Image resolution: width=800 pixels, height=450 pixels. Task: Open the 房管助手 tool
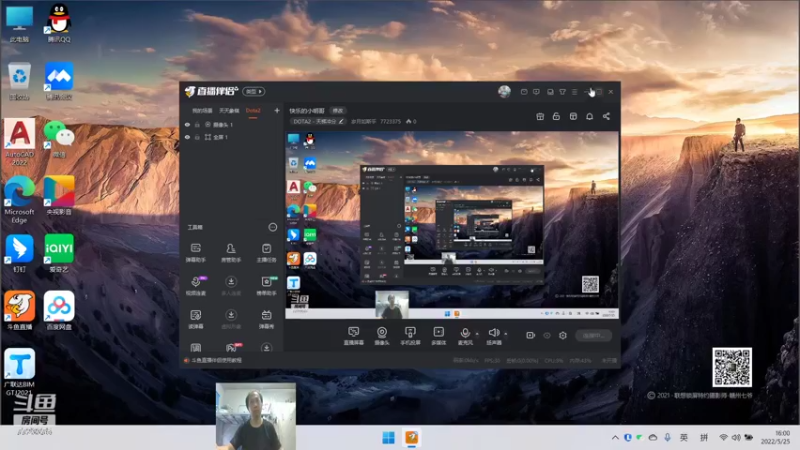[x=231, y=252]
